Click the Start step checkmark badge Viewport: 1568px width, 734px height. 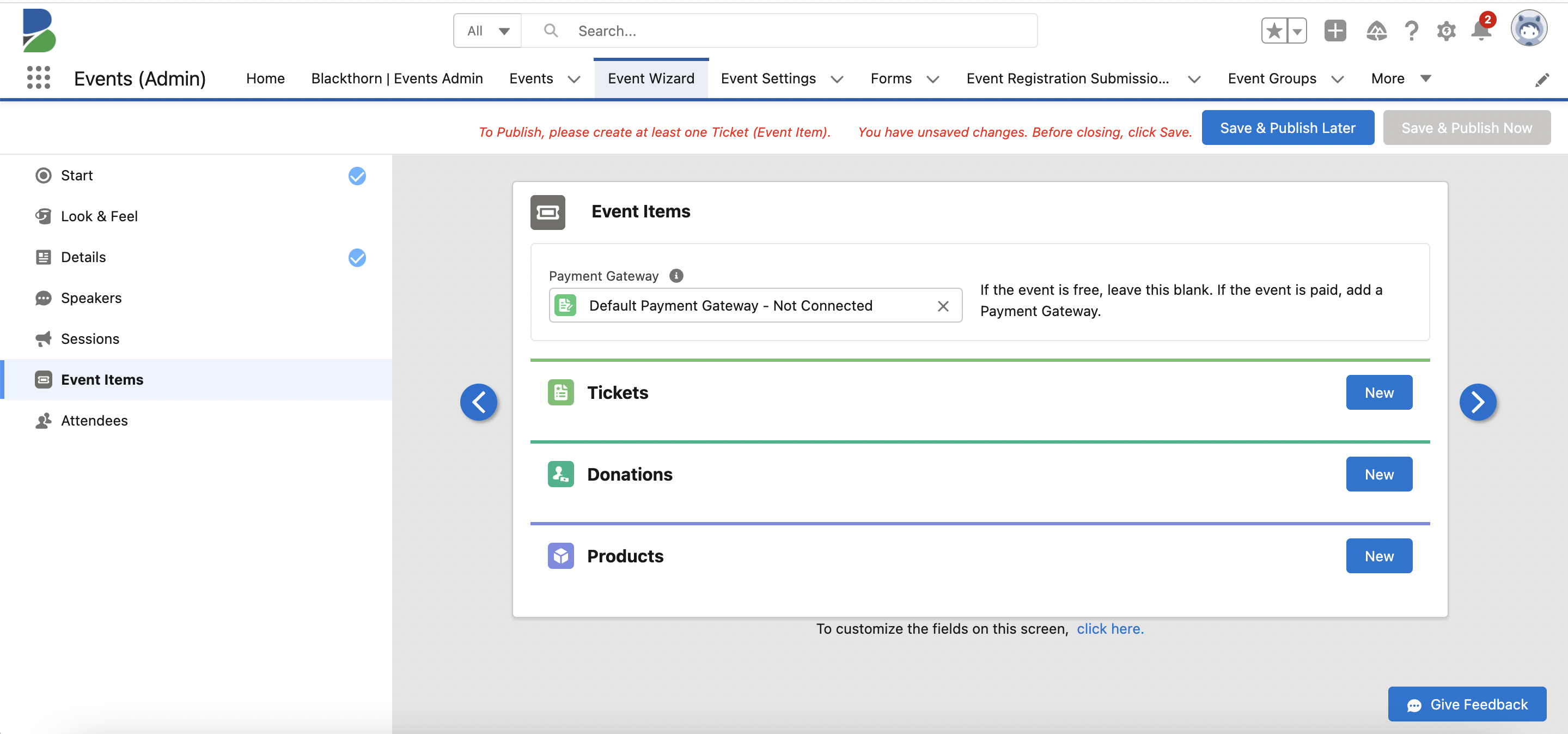357,176
